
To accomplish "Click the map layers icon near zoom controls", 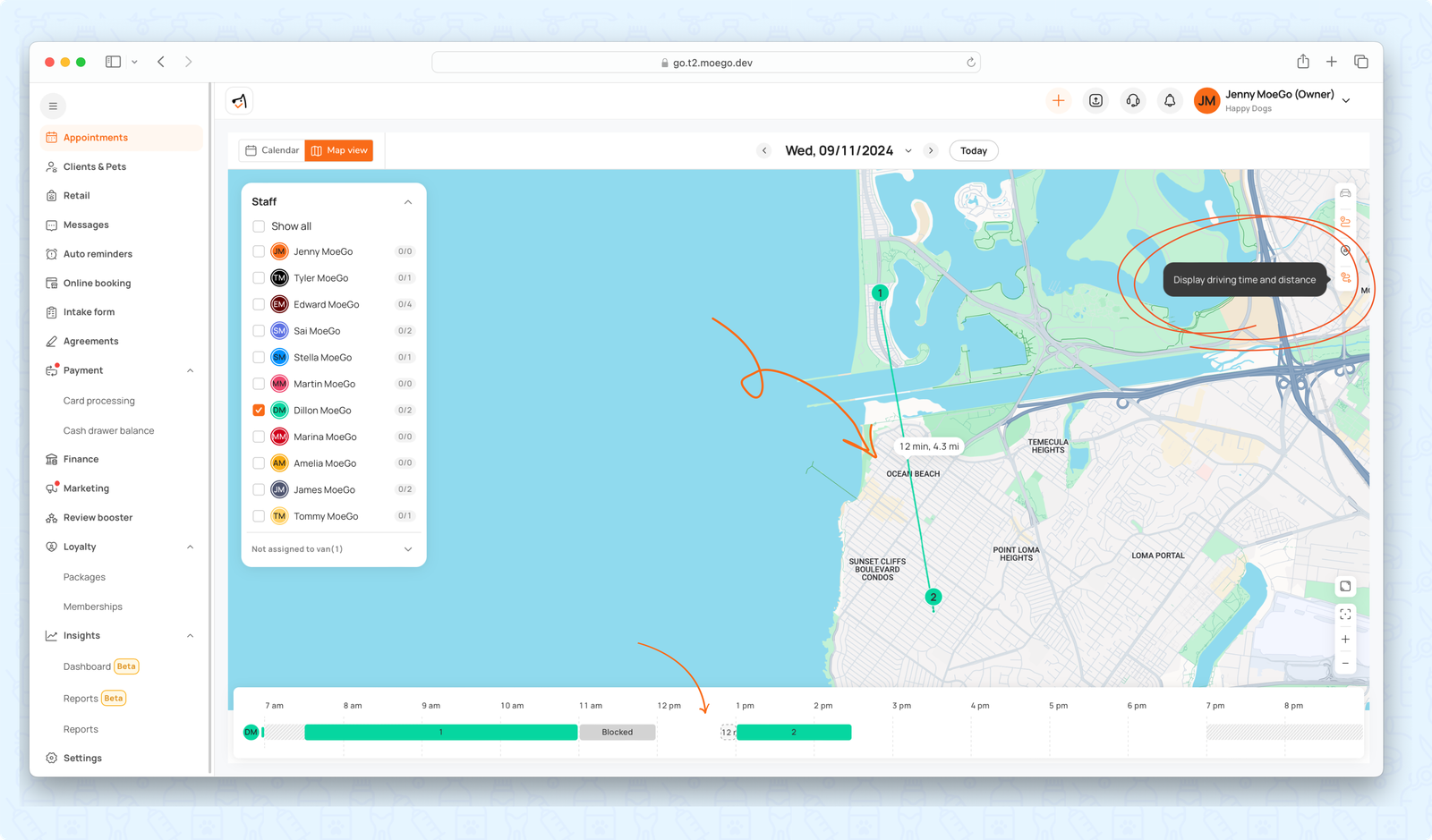I will (x=1345, y=586).
